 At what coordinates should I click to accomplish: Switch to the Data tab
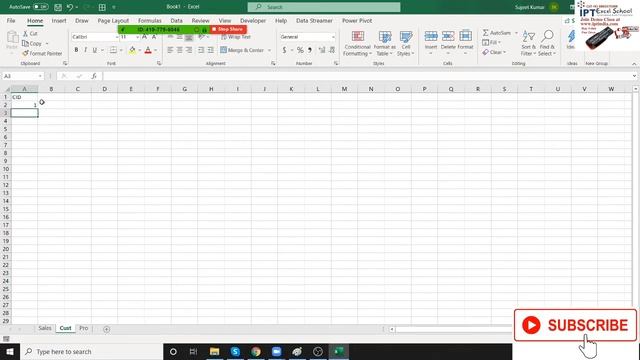pos(176,20)
